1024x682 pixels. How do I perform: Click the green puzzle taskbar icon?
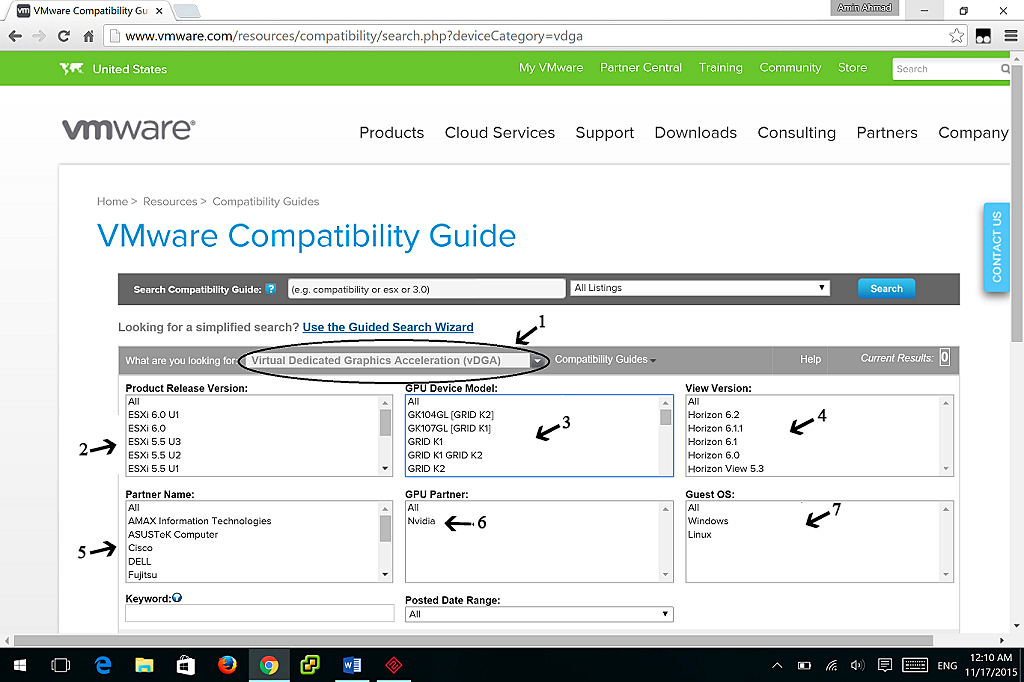310,665
